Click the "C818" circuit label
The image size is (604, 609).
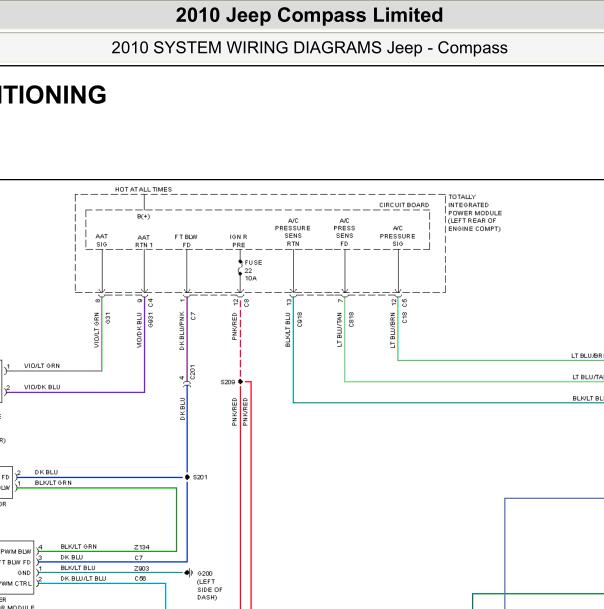pyautogui.click(x=351, y=320)
